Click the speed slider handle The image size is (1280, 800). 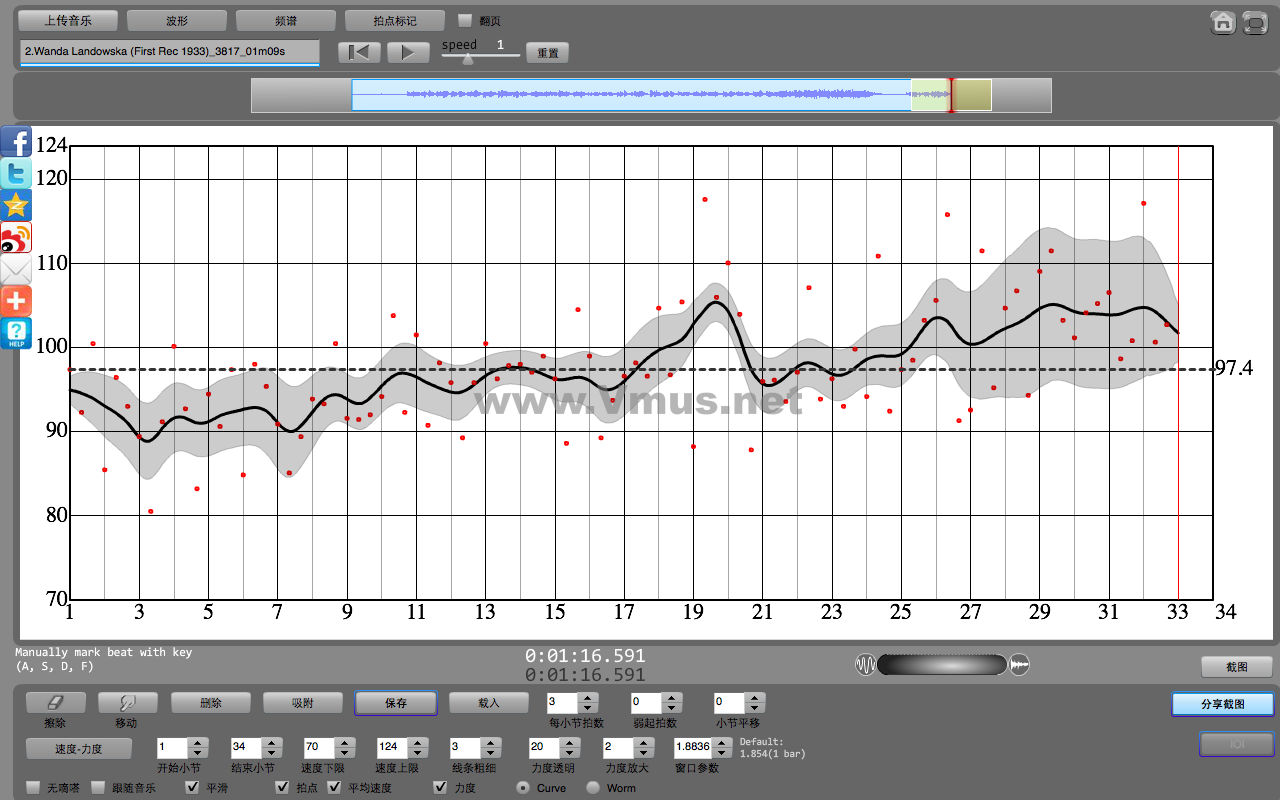tap(466, 59)
